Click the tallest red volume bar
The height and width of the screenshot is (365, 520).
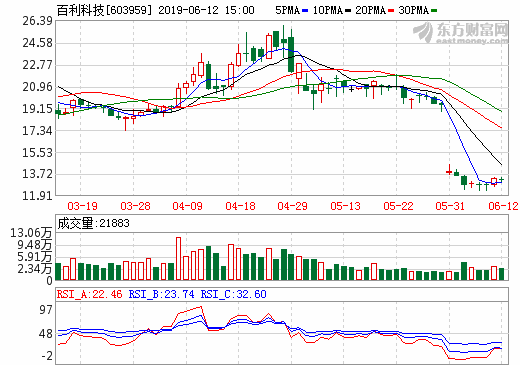(178, 258)
